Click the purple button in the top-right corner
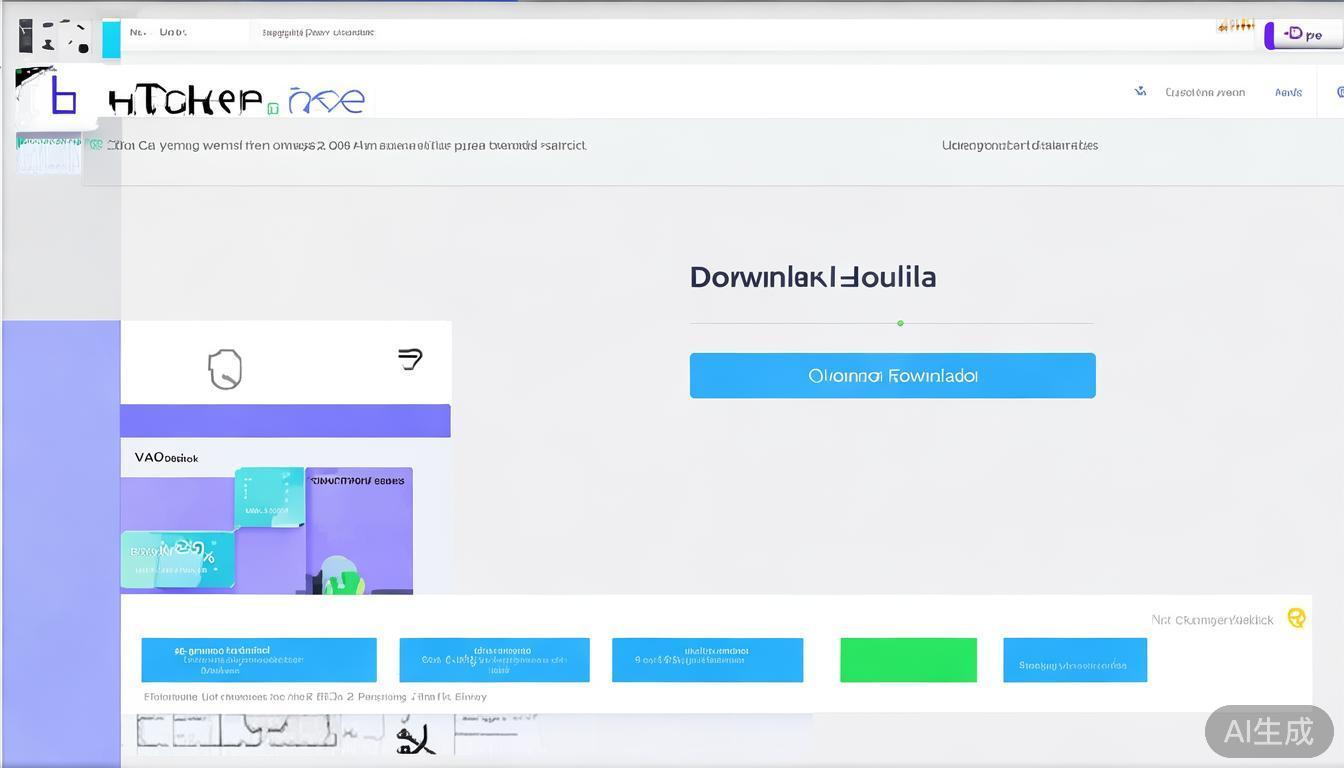 pos(1302,35)
